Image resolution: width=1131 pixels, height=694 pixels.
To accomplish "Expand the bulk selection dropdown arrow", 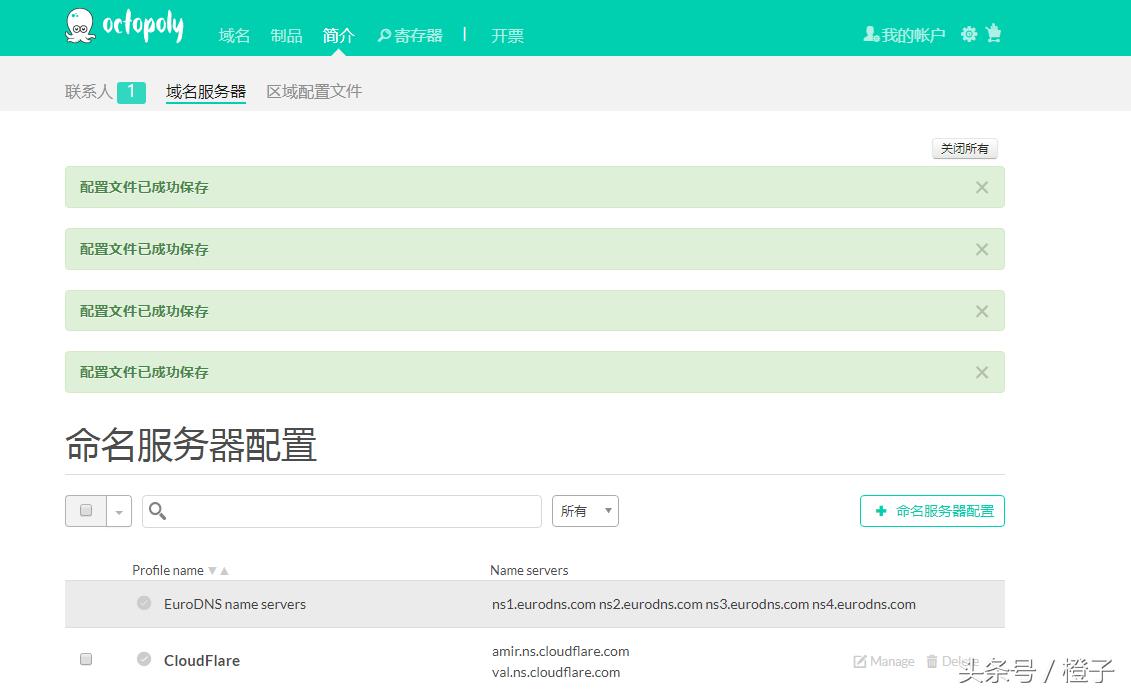I will [x=118, y=510].
